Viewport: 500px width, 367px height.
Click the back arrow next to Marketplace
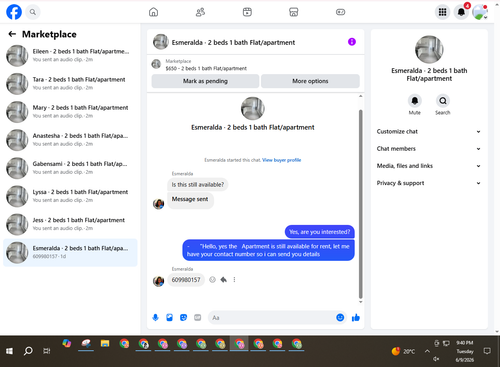point(12,34)
